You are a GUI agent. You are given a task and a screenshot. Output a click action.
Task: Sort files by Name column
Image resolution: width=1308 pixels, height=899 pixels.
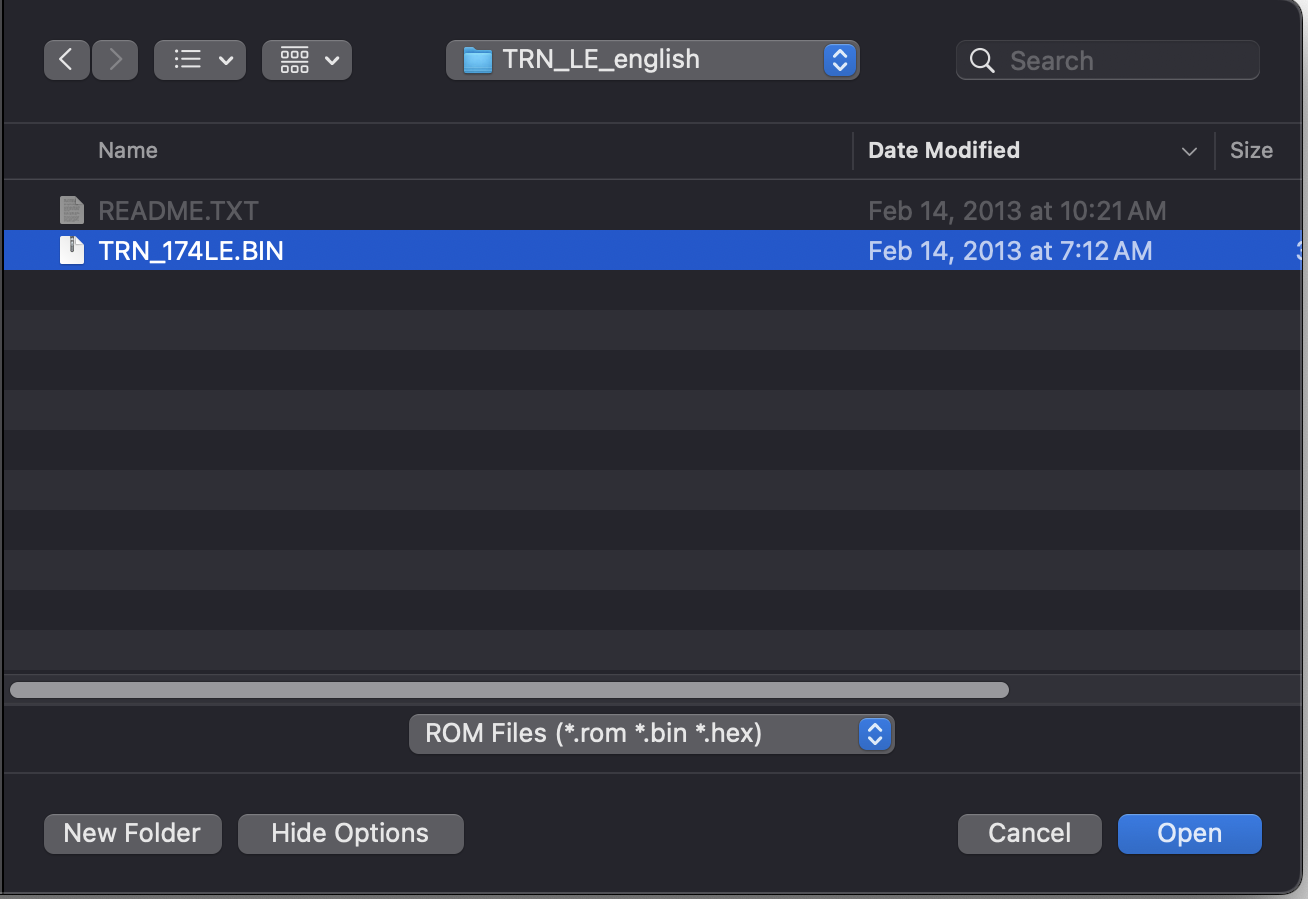pos(128,150)
